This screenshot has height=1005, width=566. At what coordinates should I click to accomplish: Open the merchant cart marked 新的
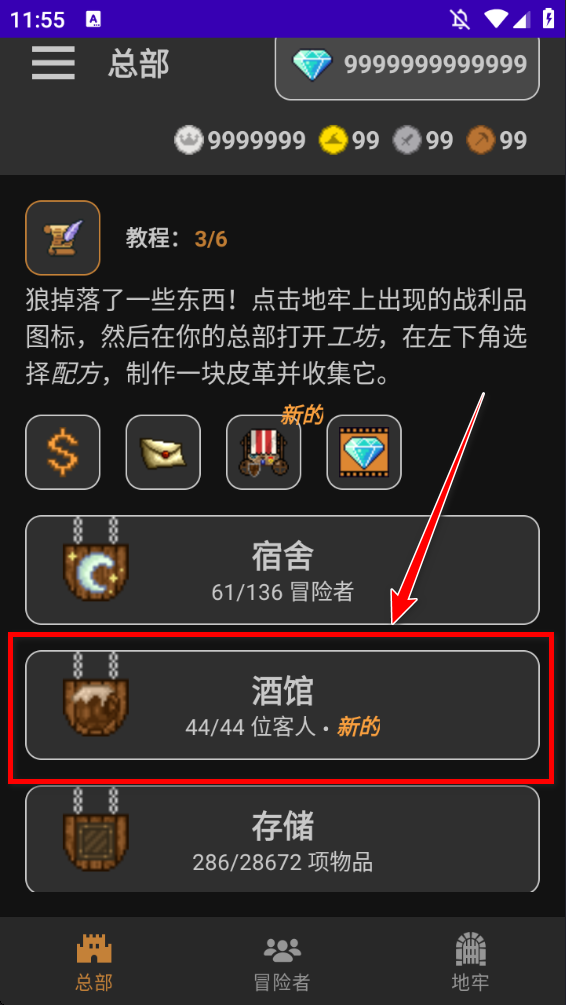(263, 452)
